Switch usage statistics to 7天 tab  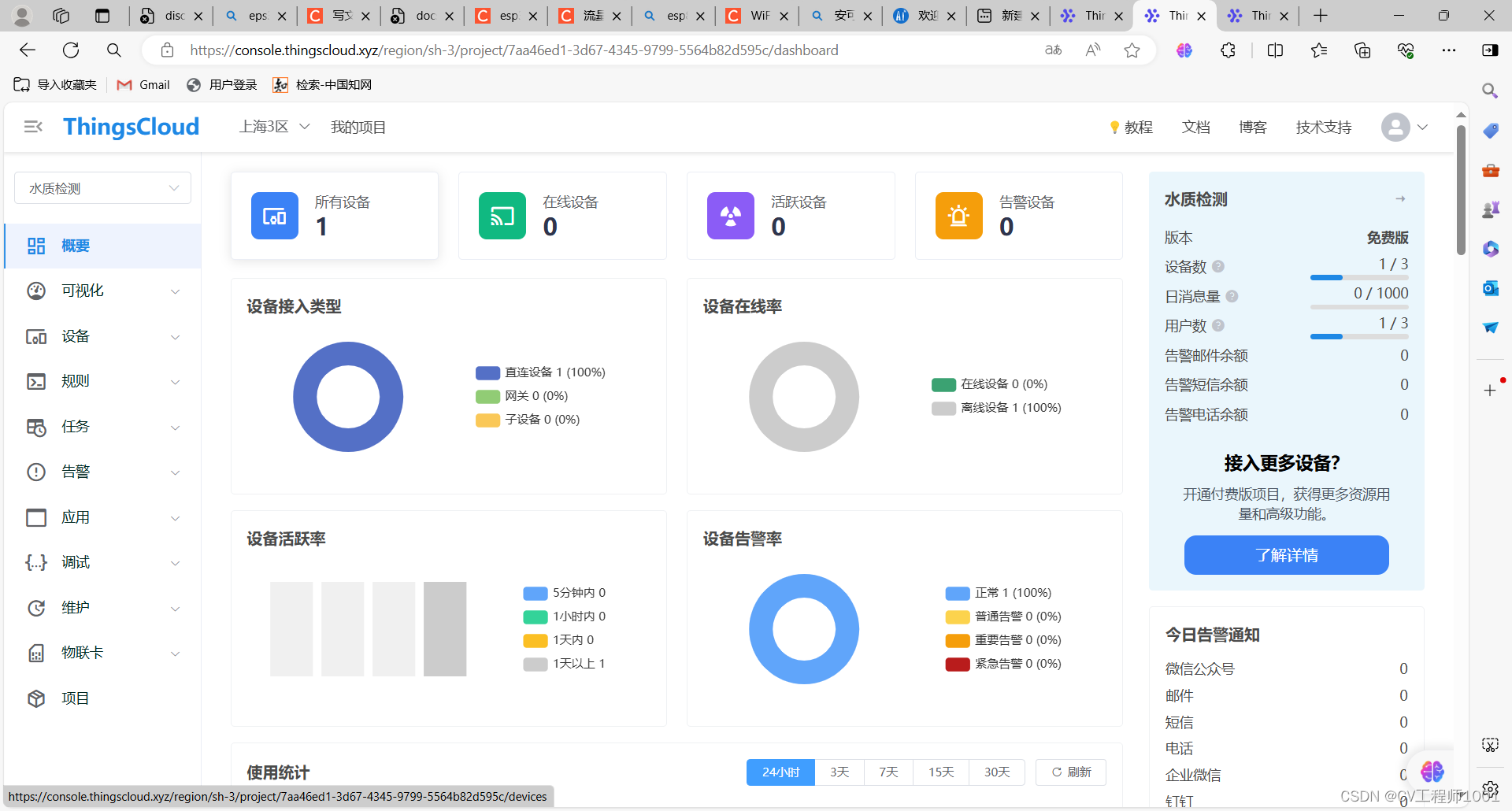pos(888,772)
